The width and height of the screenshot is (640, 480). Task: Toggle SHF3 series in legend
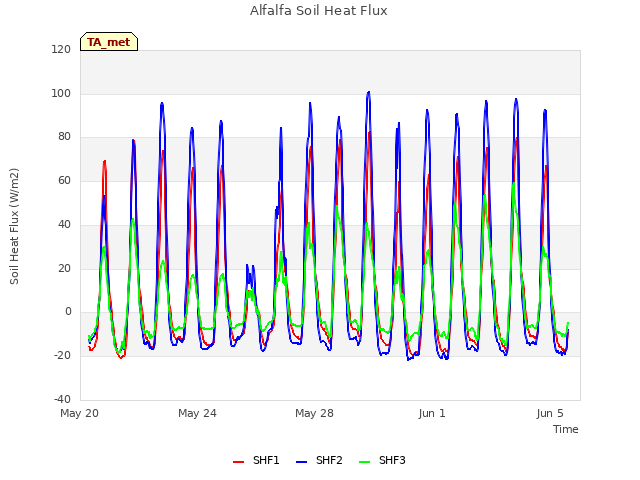(382, 460)
